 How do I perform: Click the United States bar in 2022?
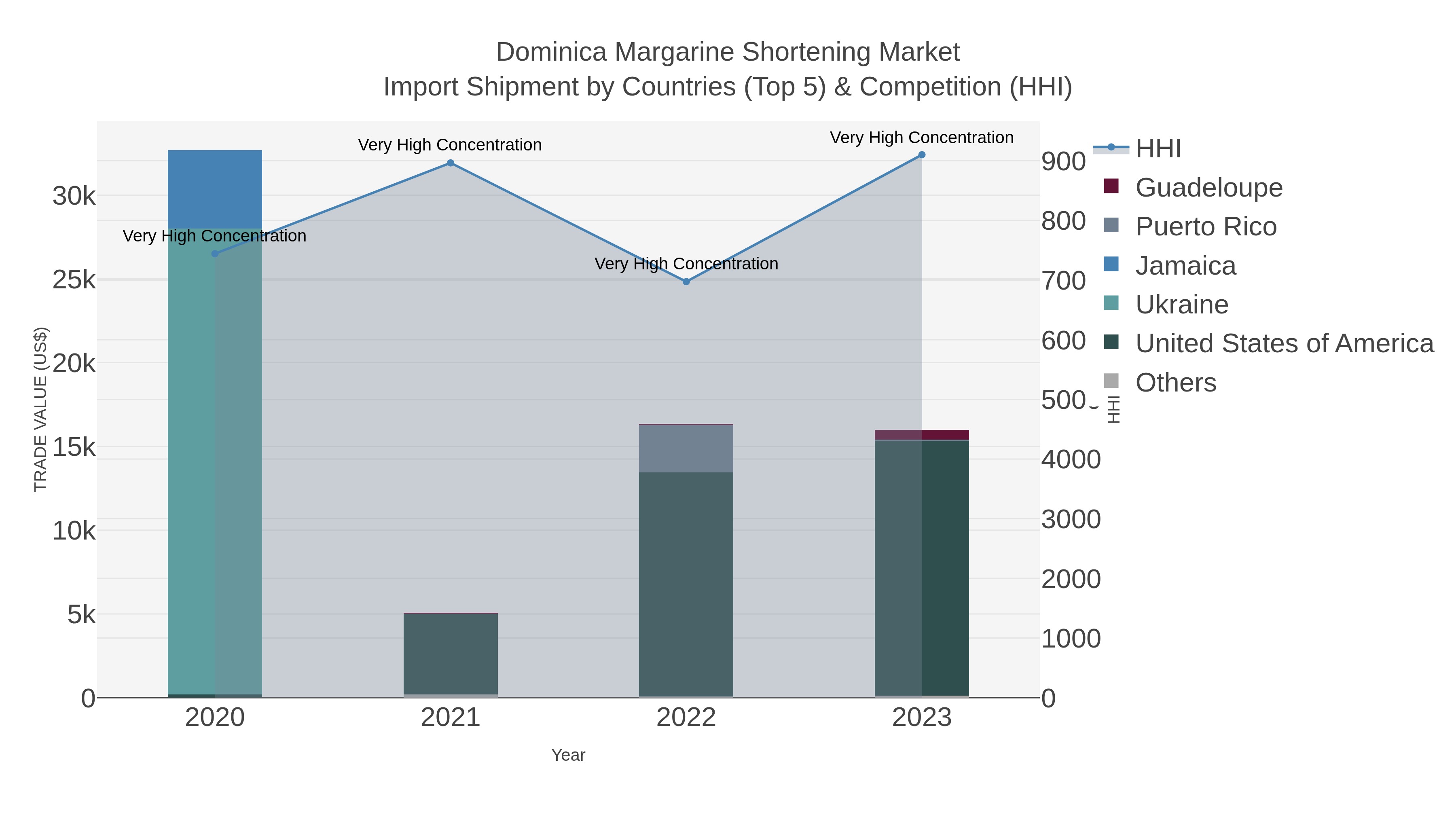[x=686, y=584]
